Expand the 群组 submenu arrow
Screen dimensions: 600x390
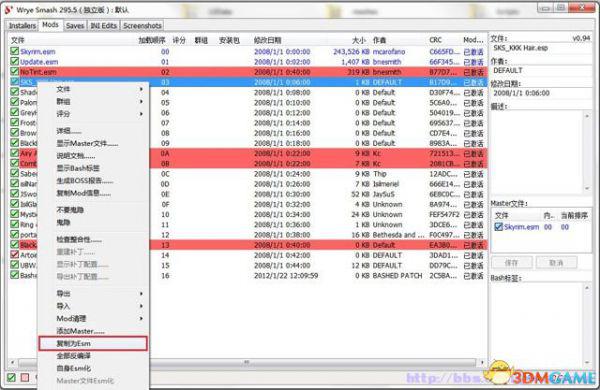tap(141, 101)
